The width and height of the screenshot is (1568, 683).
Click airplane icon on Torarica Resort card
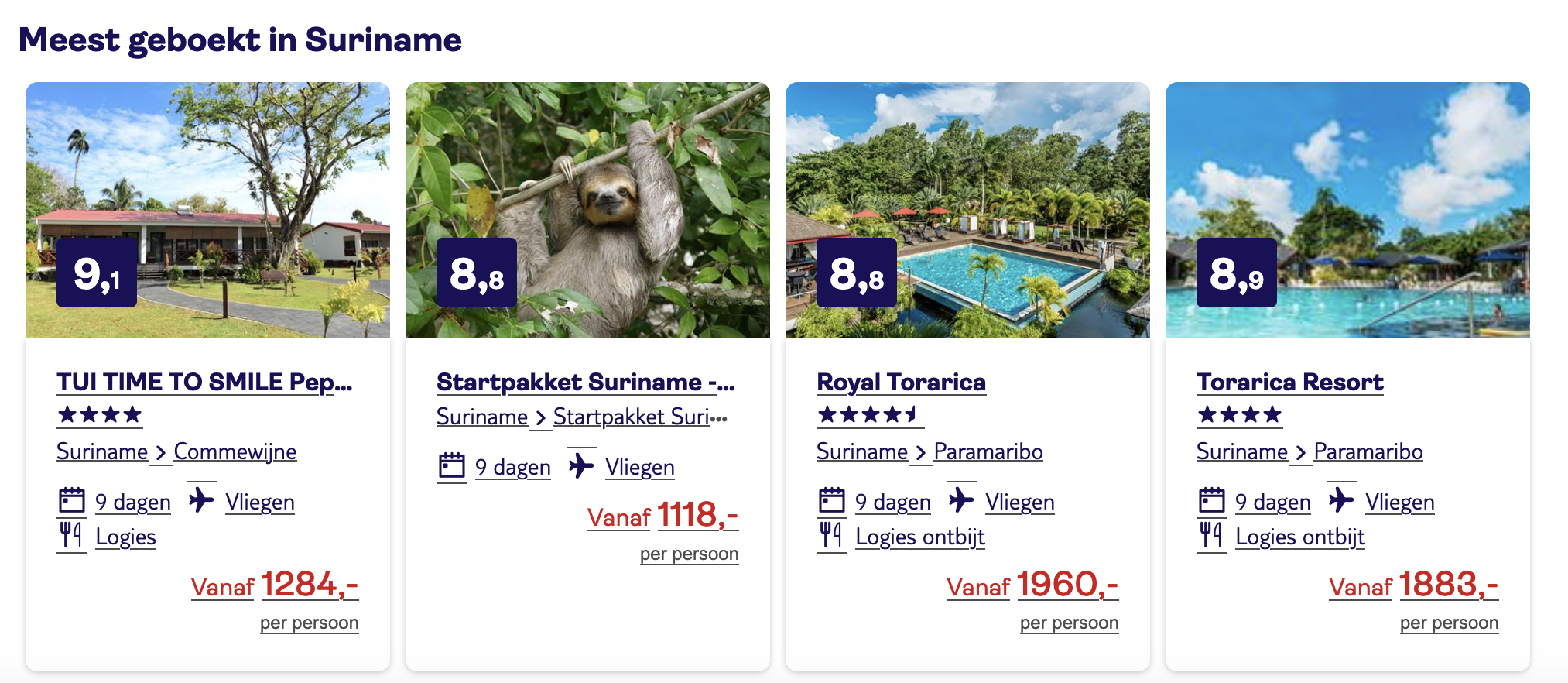tap(1341, 499)
